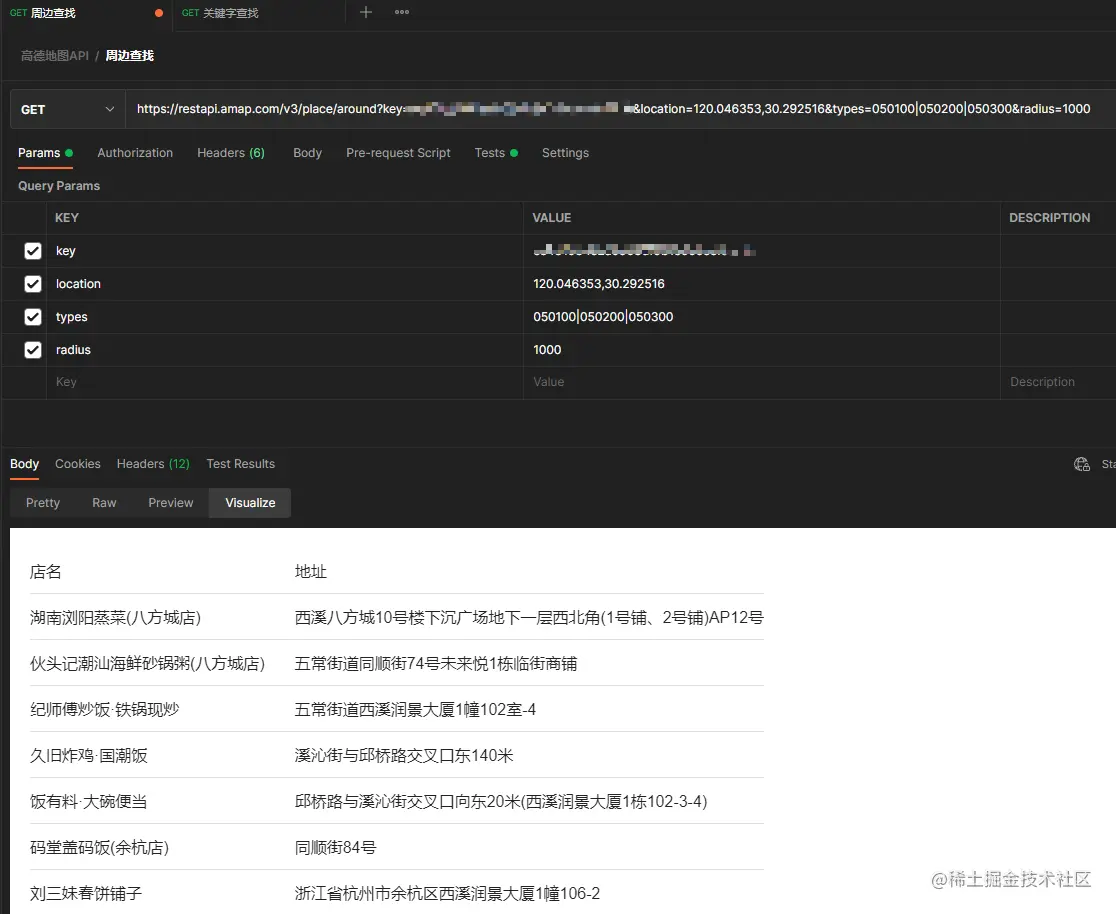Open the request Body tab
Screen dimensions: 1116x914
click(x=307, y=153)
